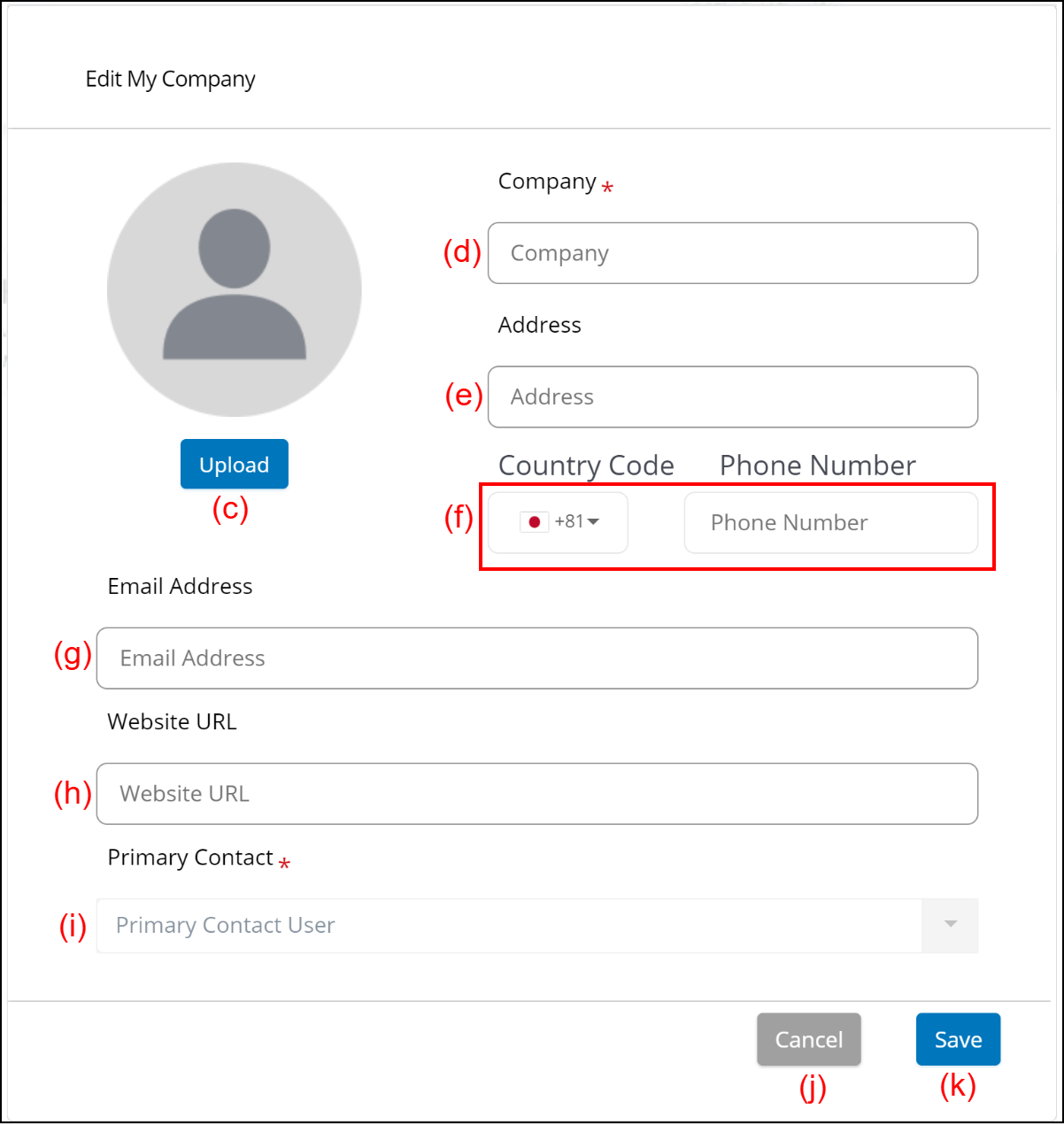
Task: Open the Primary Contact User combo box
Action: pyautogui.click(x=509, y=926)
